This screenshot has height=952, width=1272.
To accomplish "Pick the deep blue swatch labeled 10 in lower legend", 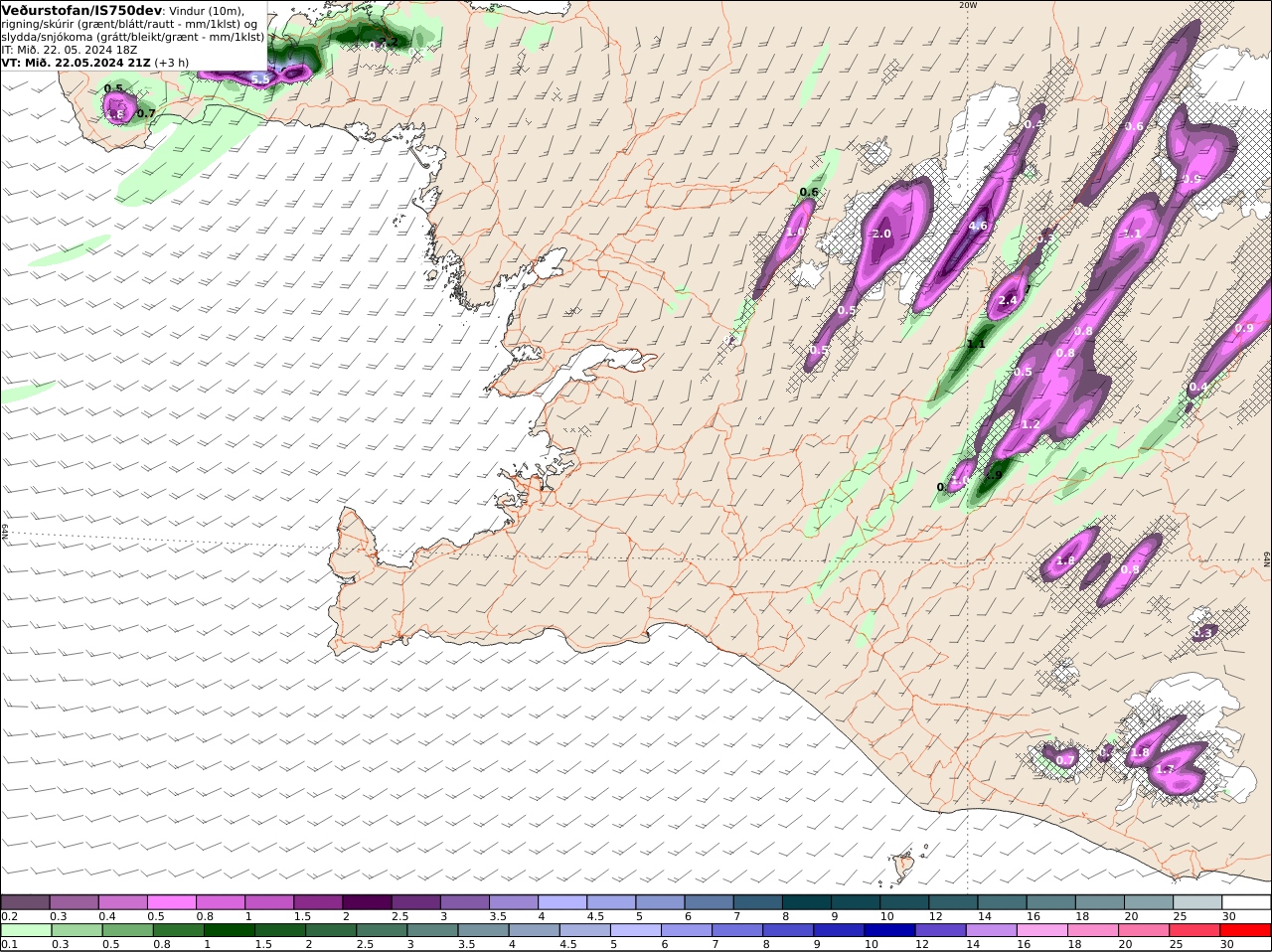I will click(x=890, y=930).
